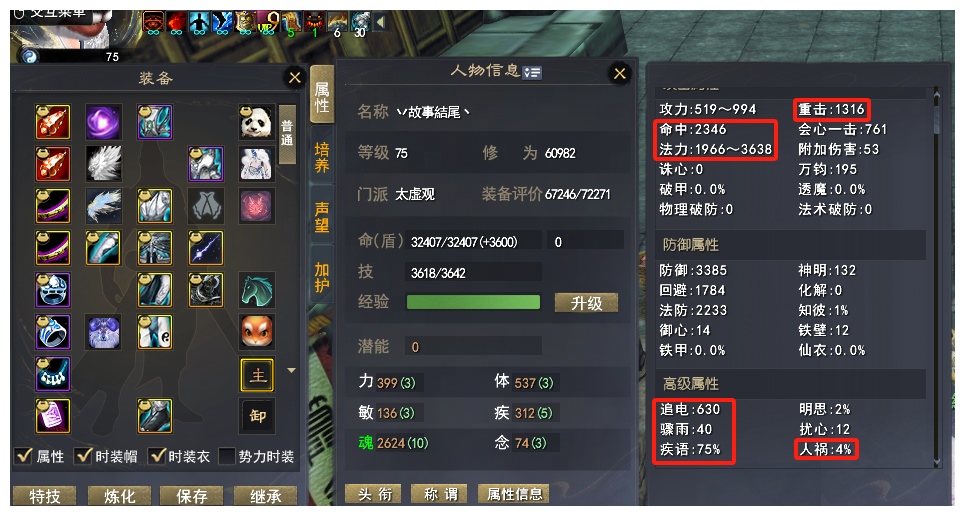The image size is (965, 516).
Task: Click the green experience progress bar
Action: tap(473, 302)
